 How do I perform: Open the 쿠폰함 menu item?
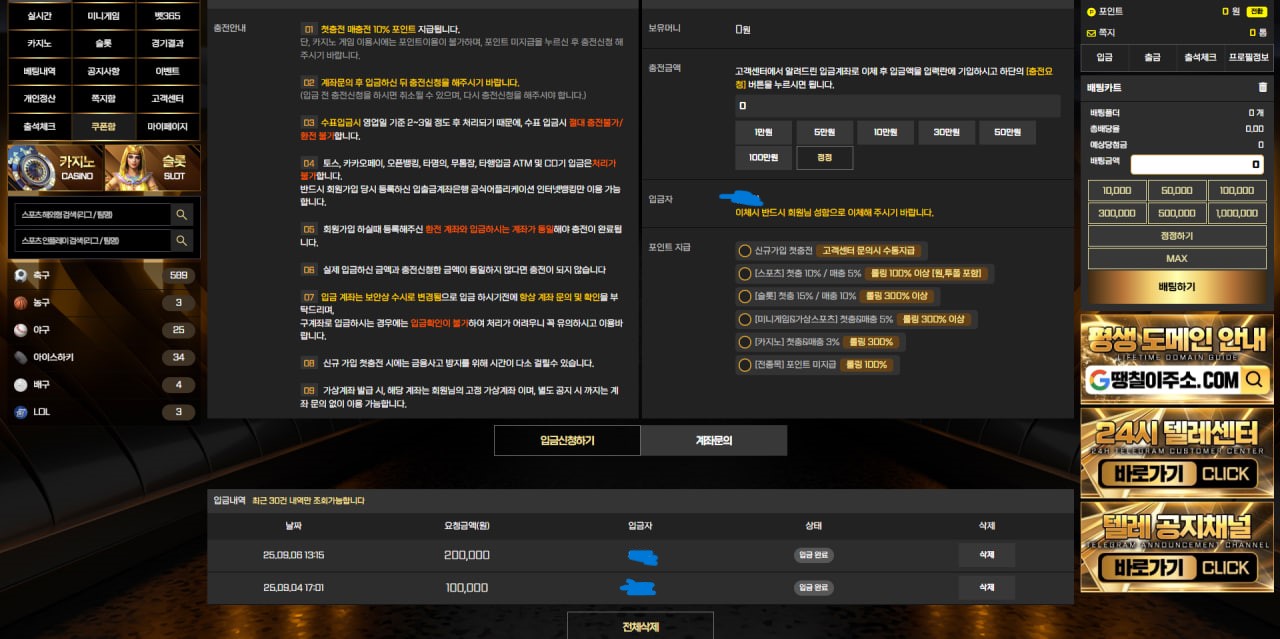[x=103, y=127]
